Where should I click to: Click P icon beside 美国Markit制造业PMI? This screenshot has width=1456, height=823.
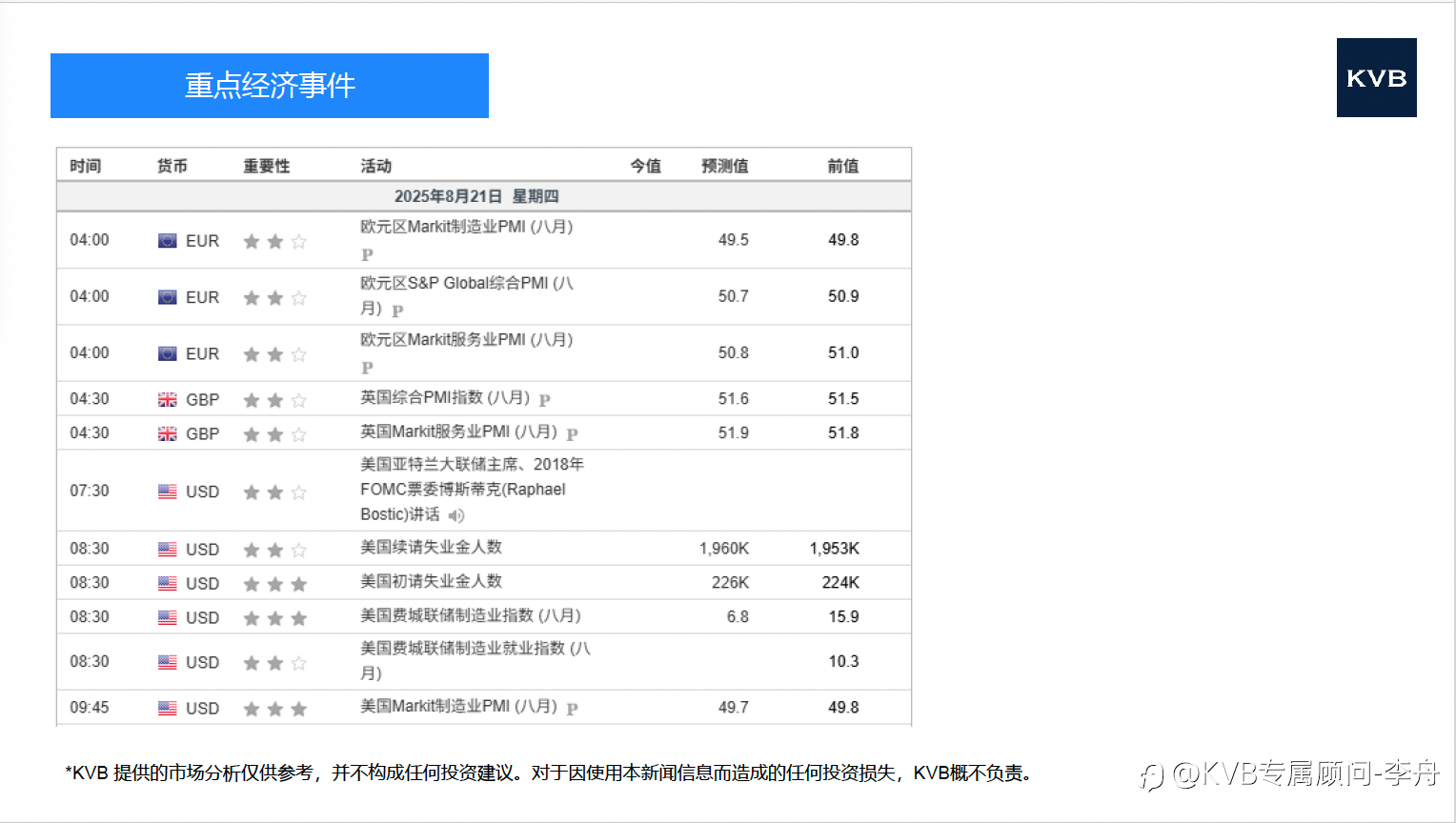[573, 709]
